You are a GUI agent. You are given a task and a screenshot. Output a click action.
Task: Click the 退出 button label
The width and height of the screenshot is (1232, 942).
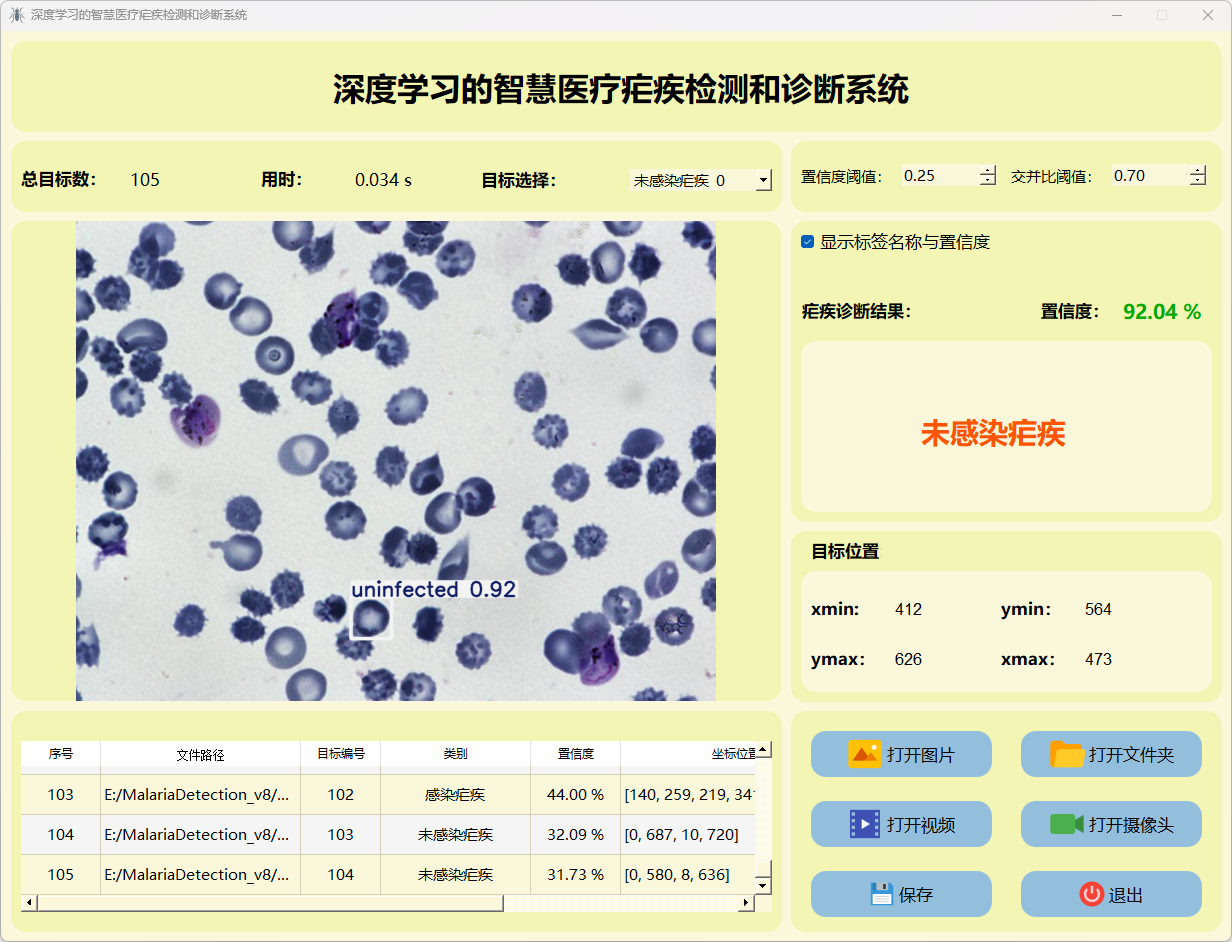(x=1126, y=895)
